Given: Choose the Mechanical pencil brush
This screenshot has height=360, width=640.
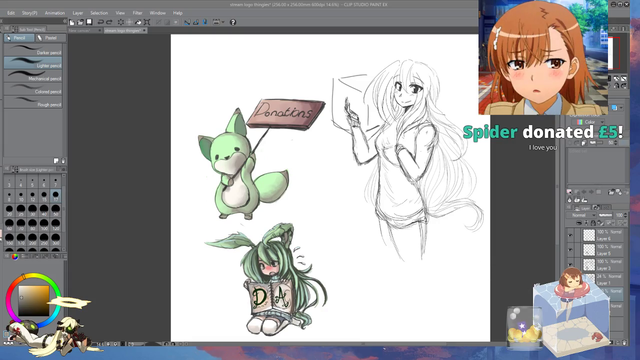Looking at the screenshot, I should tap(33, 76).
